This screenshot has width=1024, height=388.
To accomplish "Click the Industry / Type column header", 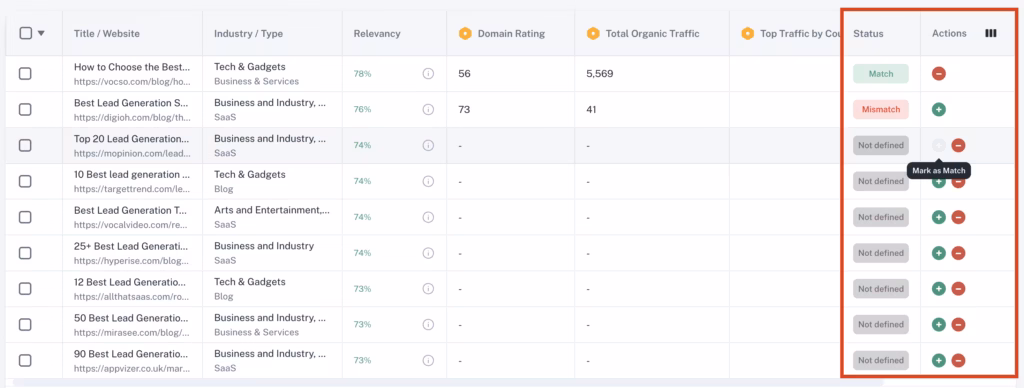I will coord(248,33).
